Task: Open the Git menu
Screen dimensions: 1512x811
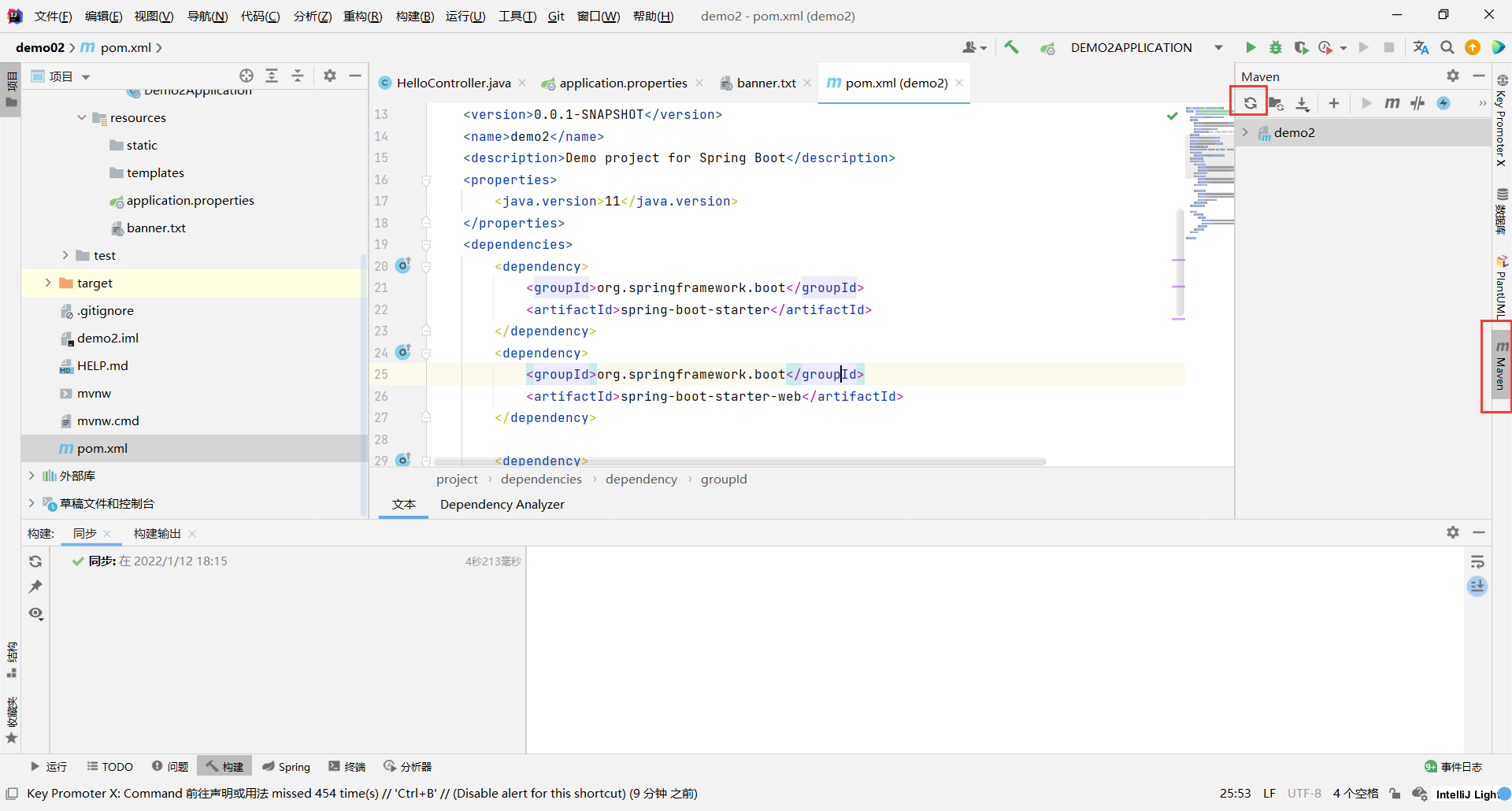Action: [556, 16]
